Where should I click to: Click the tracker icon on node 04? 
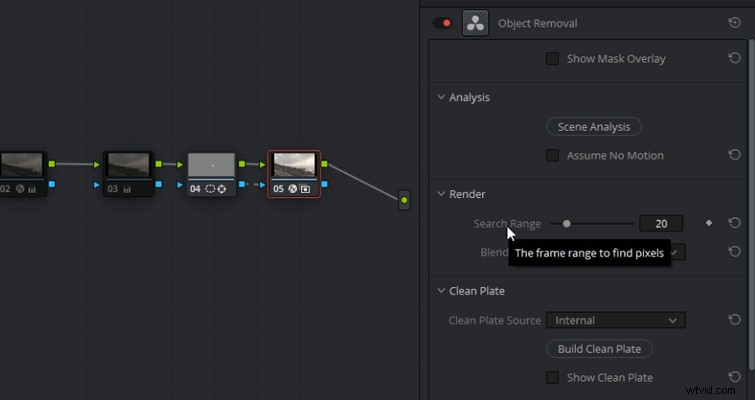[x=221, y=189]
